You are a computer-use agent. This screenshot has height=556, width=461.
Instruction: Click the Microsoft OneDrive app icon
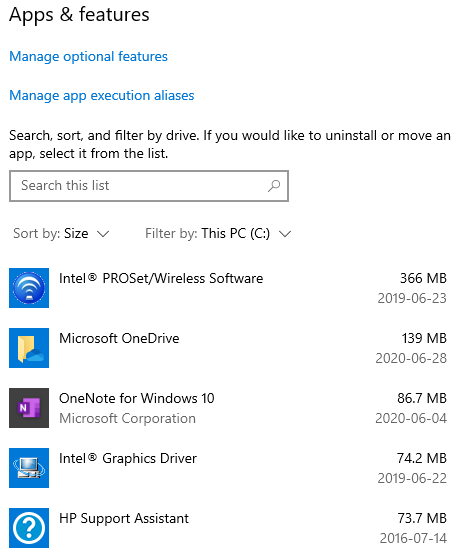click(29, 348)
